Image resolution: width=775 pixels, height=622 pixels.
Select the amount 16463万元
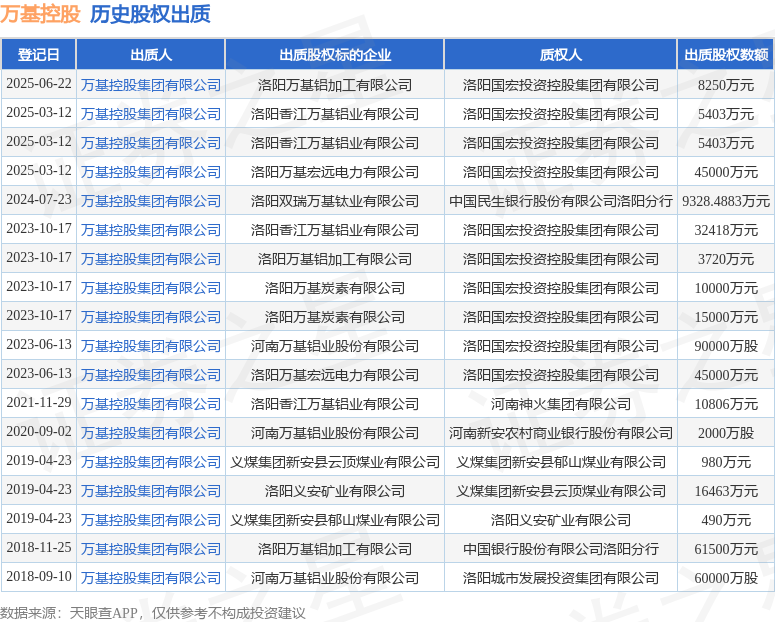coord(726,491)
